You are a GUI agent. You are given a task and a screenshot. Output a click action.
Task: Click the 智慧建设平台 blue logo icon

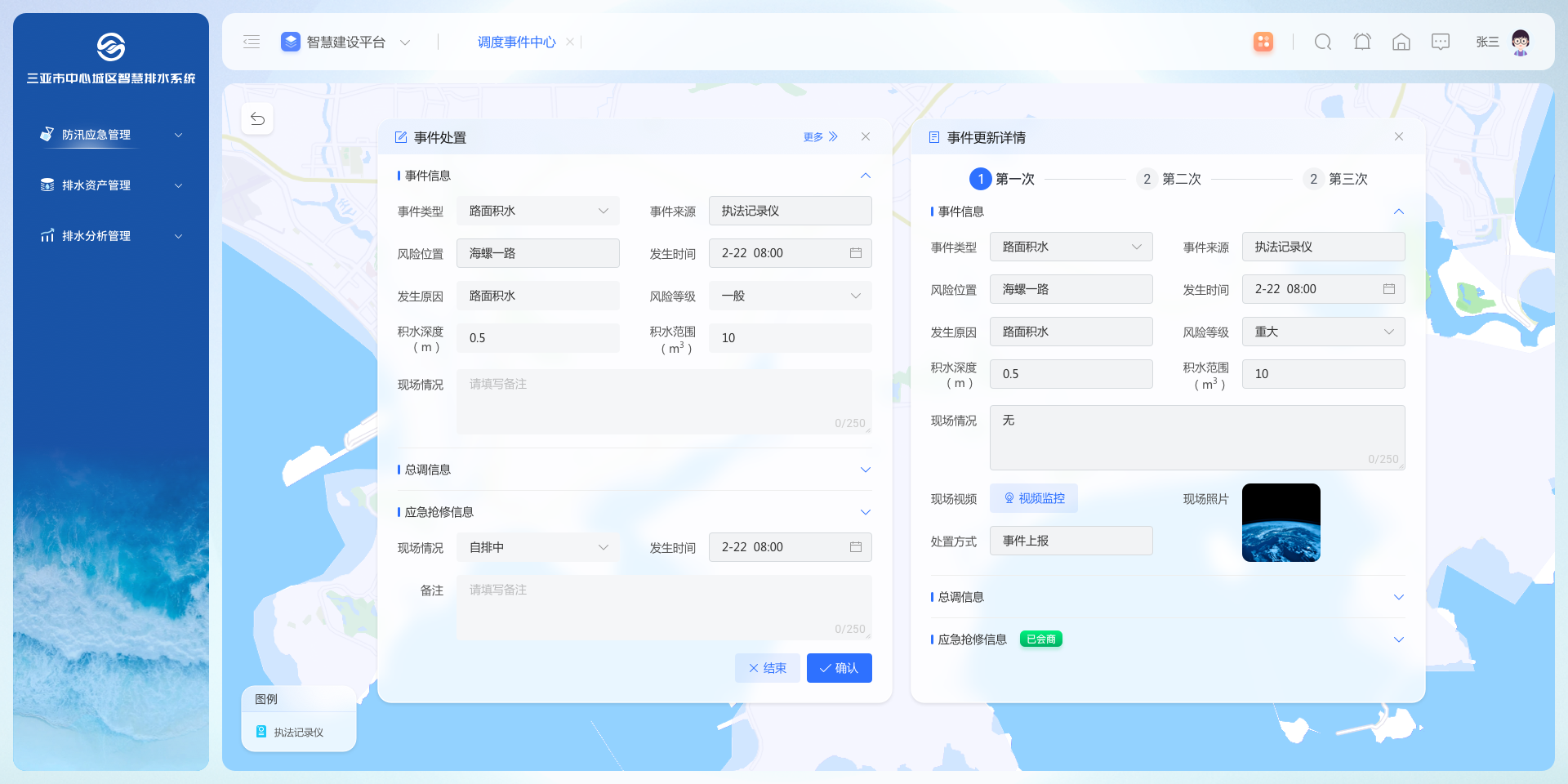(291, 42)
